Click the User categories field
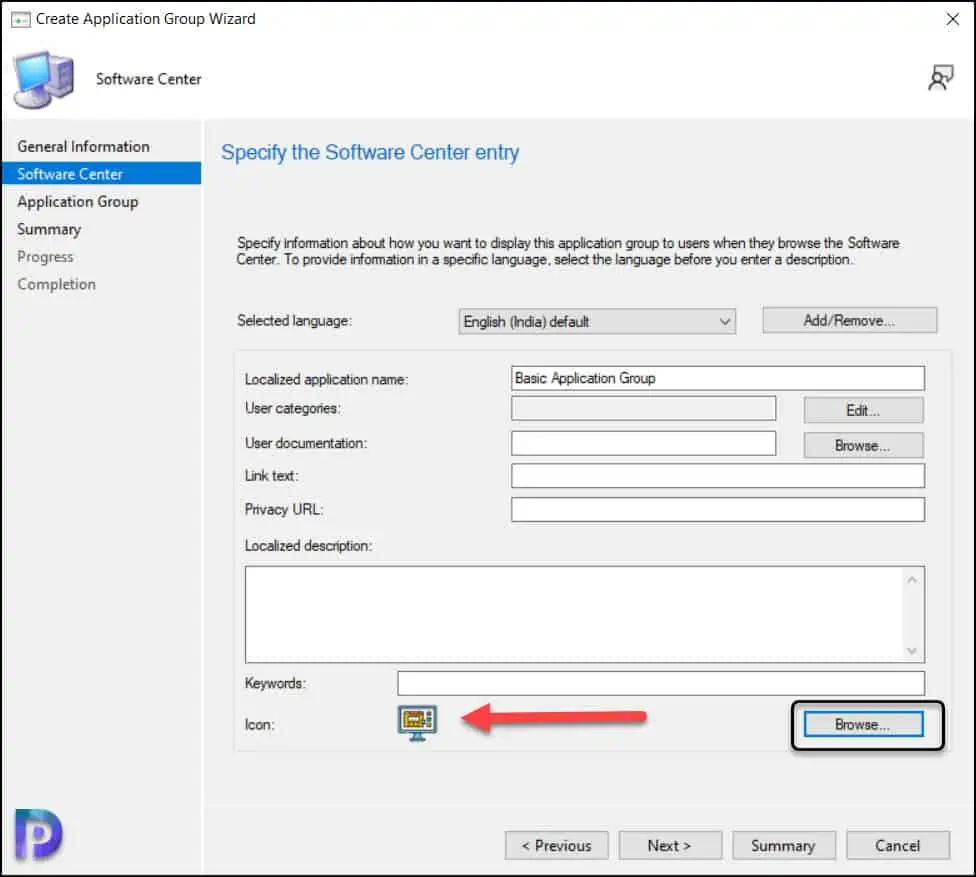Viewport: 976px width, 877px height. click(x=644, y=409)
